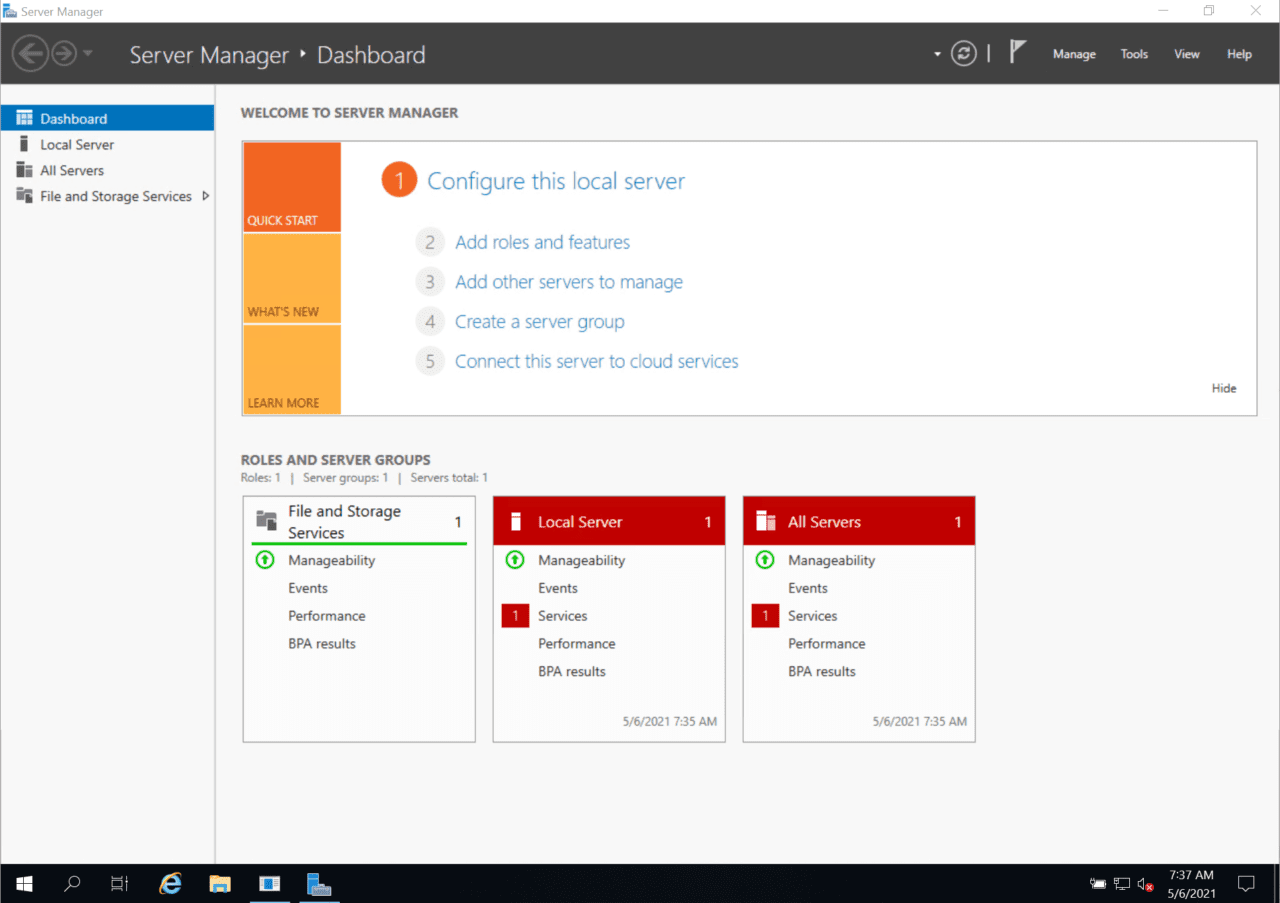
Task: Open Performance in the All Servers tile
Action: tap(827, 644)
